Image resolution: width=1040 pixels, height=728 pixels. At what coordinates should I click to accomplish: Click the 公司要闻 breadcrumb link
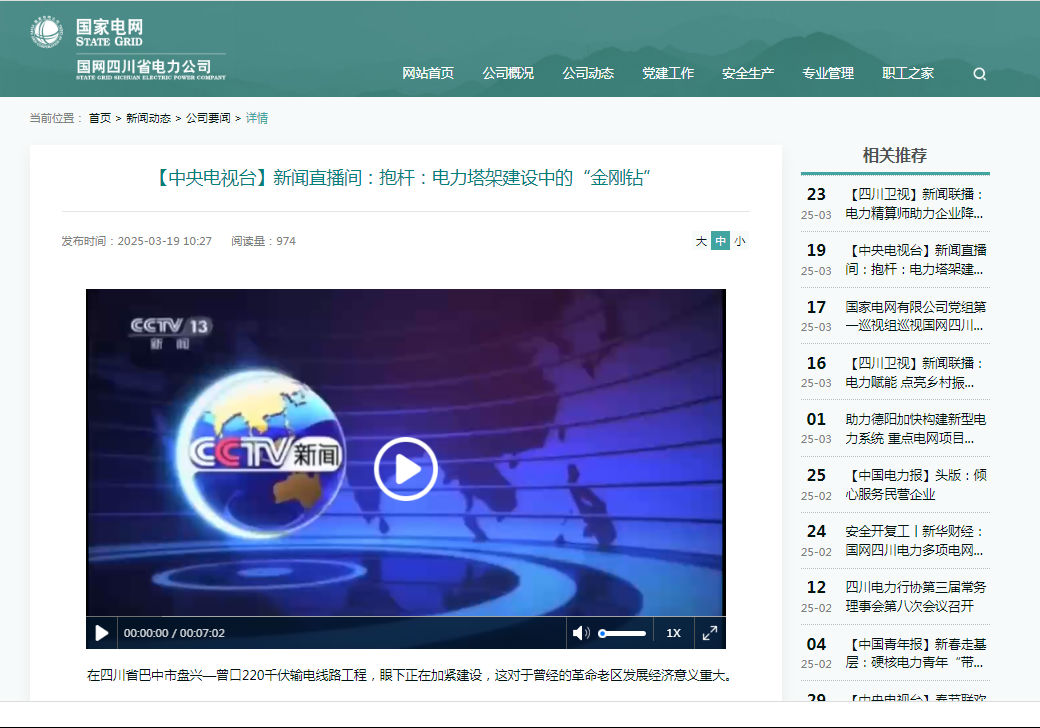pos(208,118)
